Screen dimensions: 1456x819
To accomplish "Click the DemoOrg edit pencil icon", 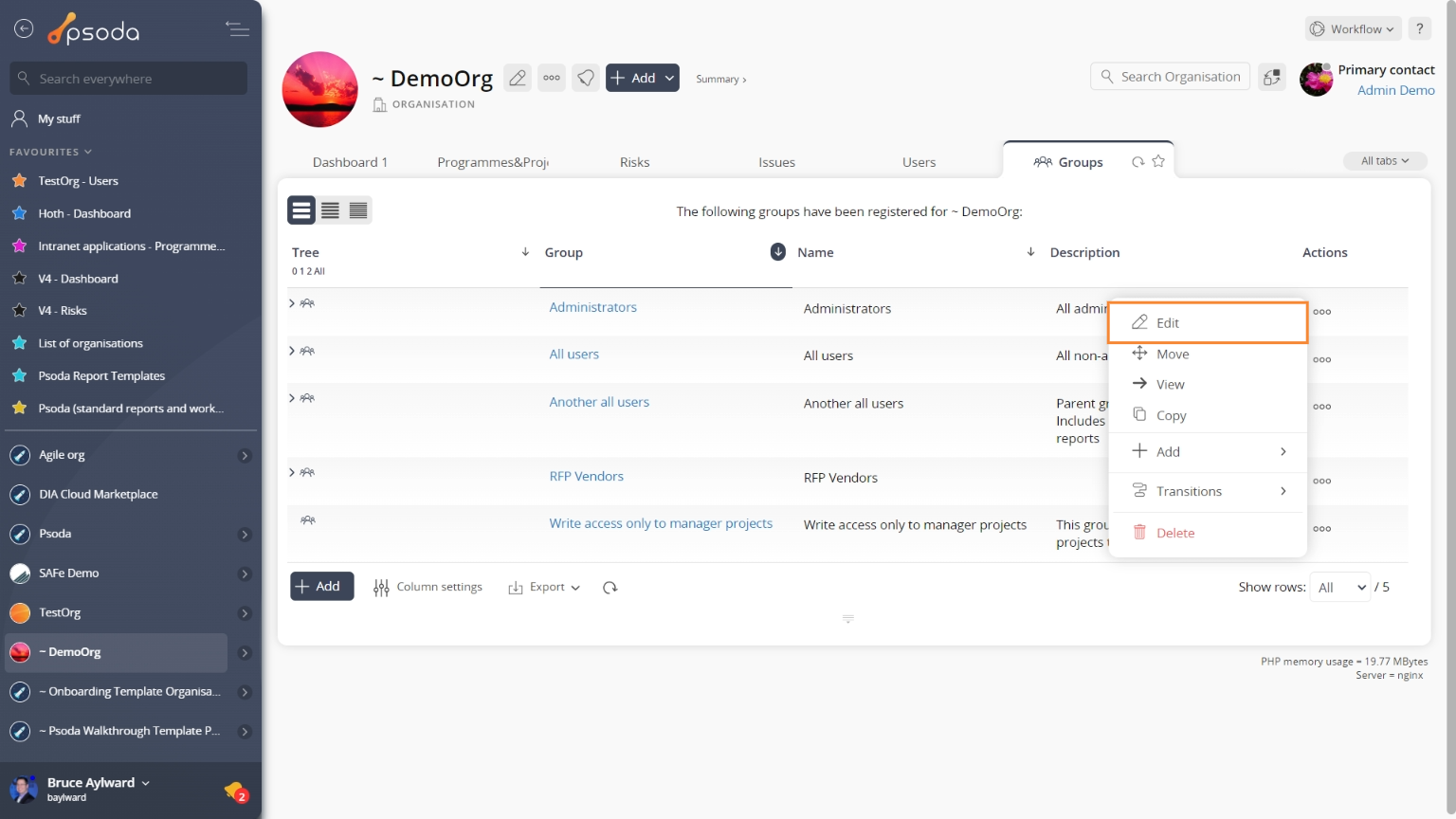I will (x=518, y=78).
